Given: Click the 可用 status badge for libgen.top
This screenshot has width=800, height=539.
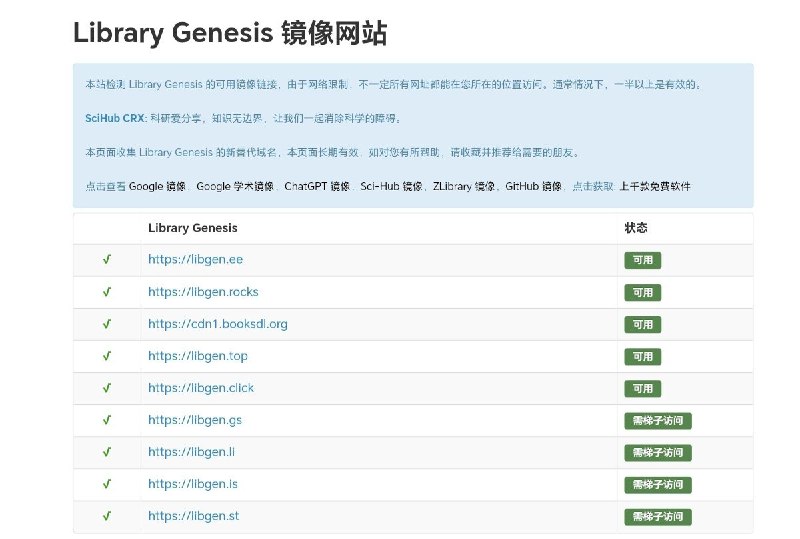Looking at the screenshot, I should click(643, 357).
